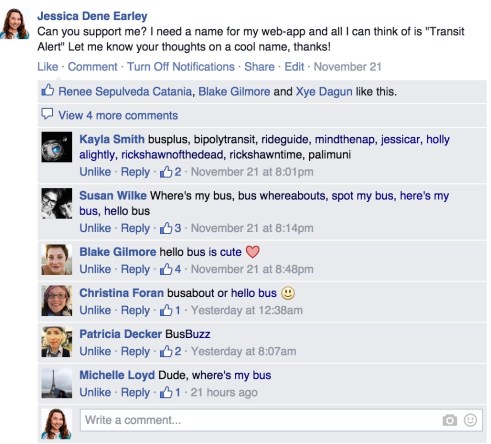The width and height of the screenshot is (491, 444).
Task: Open Xye Dagun's profile from likes
Action: [x=324, y=92]
